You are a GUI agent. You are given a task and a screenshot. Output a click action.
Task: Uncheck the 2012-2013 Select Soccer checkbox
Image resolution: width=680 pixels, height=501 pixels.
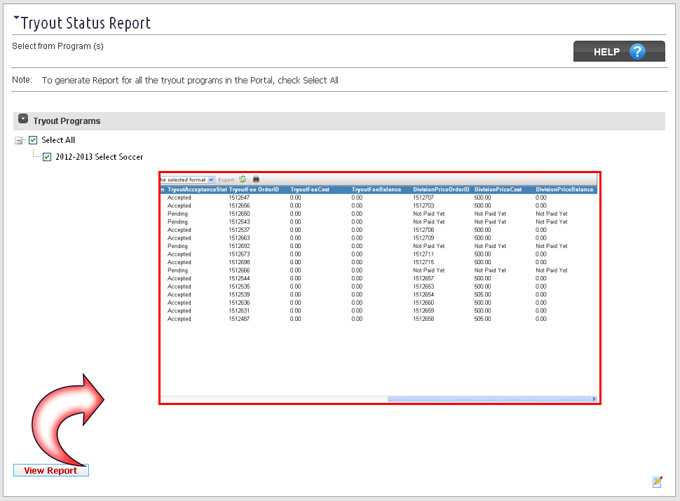click(x=47, y=157)
